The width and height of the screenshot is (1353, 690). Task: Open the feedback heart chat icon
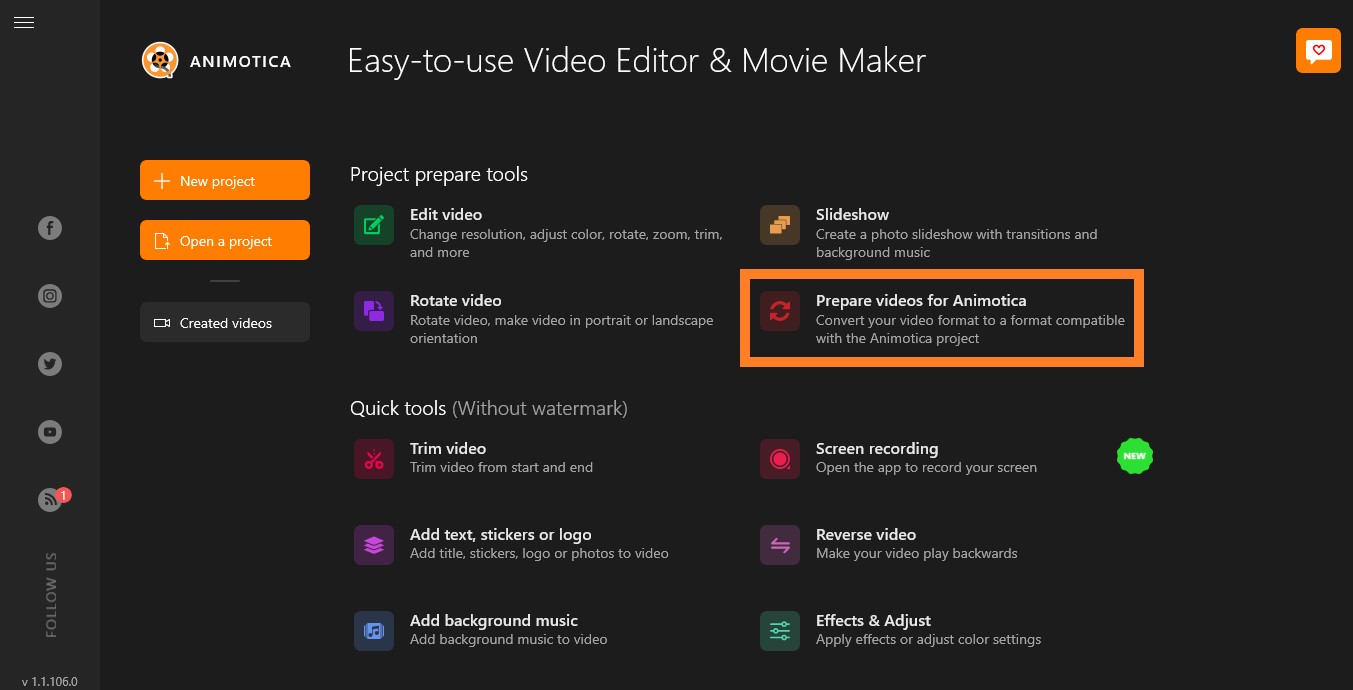(x=1318, y=50)
